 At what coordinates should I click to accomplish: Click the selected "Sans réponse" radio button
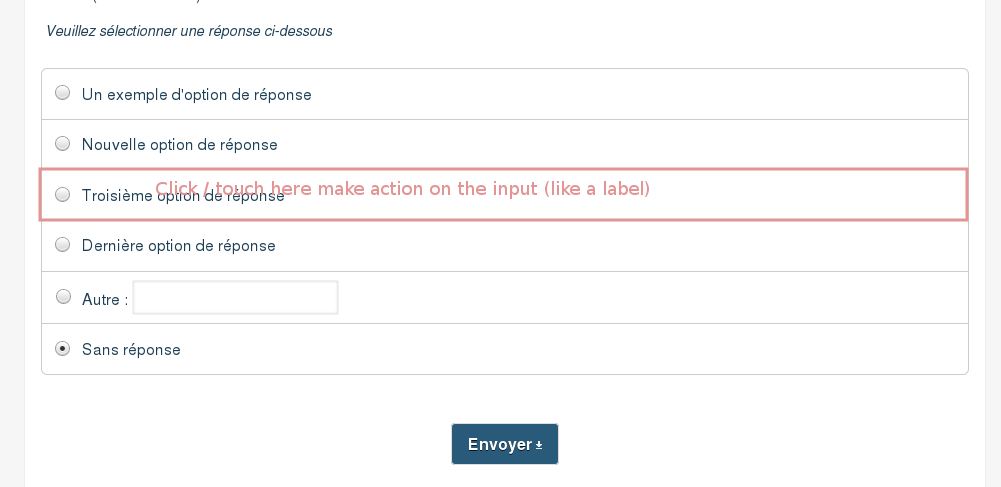tap(63, 349)
